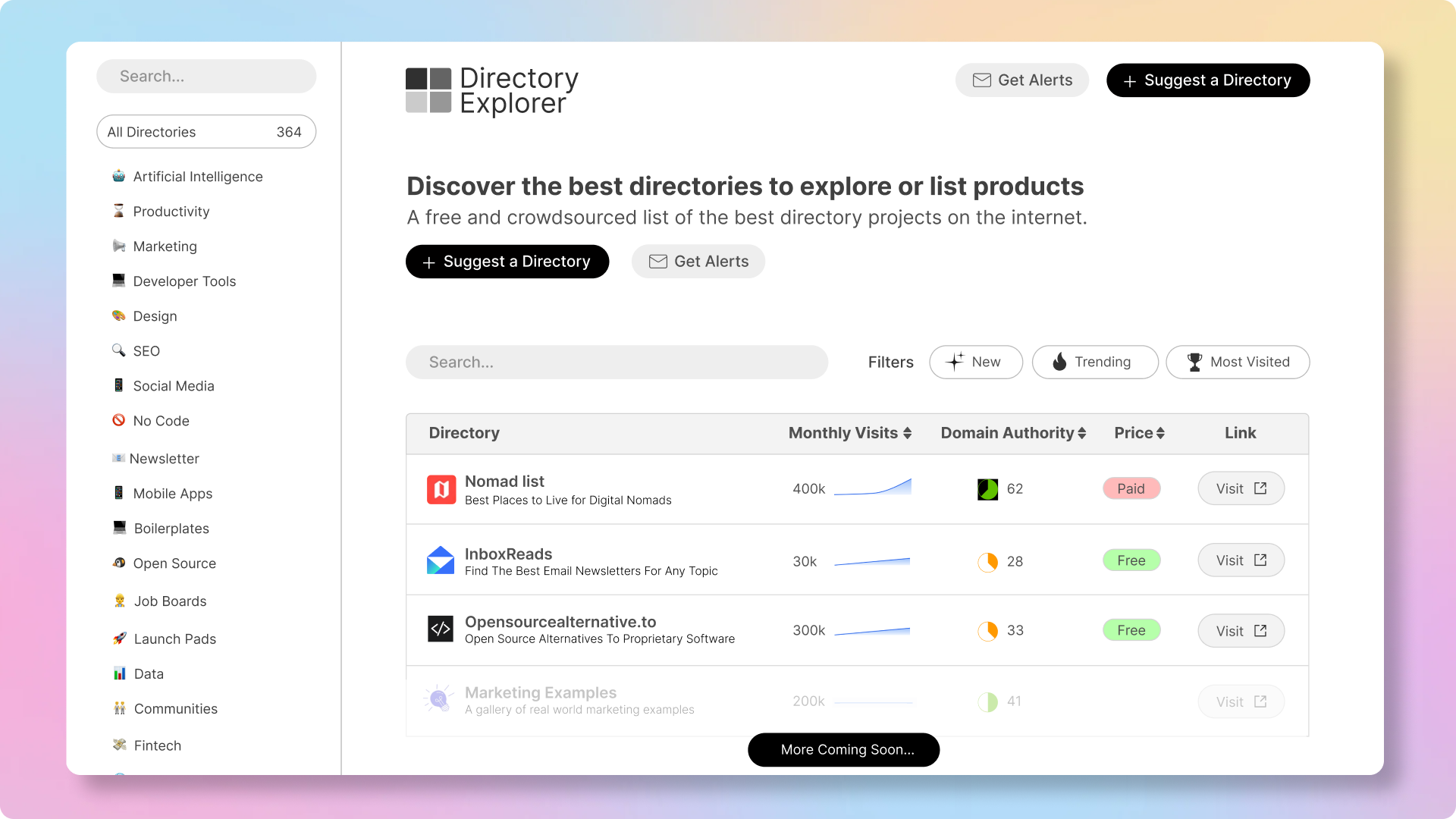The width and height of the screenshot is (1456, 819).
Task: Click the InboxReads visits sparkline
Action: pyautogui.click(x=873, y=562)
